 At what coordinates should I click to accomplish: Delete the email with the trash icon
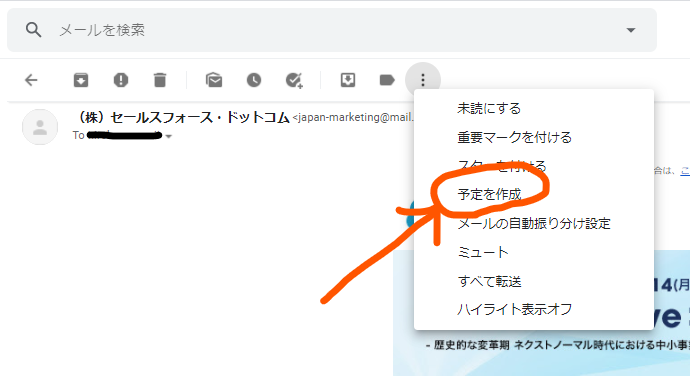point(160,80)
